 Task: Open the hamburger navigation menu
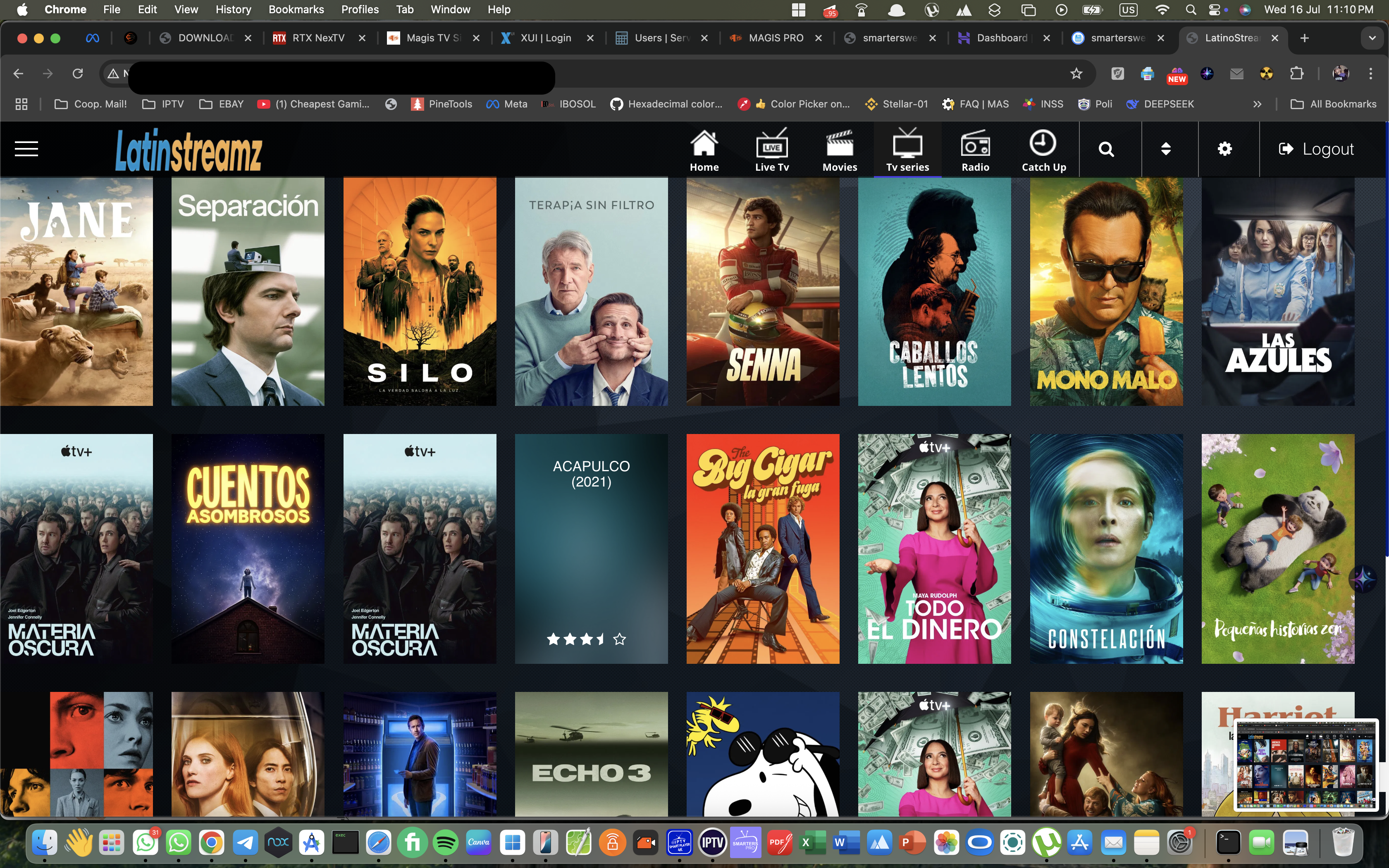[26, 149]
